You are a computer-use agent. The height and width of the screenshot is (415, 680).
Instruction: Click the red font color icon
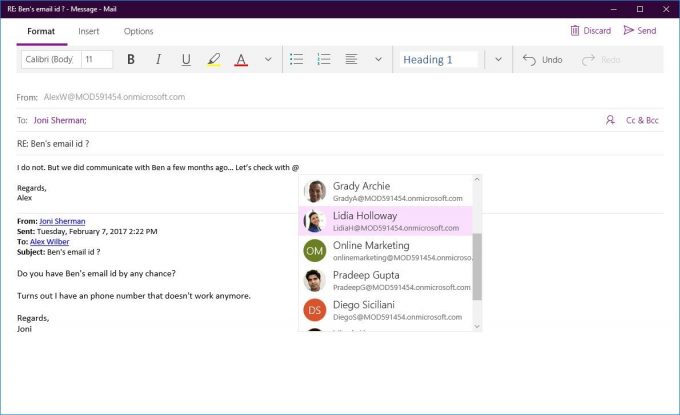pos(241,59)
